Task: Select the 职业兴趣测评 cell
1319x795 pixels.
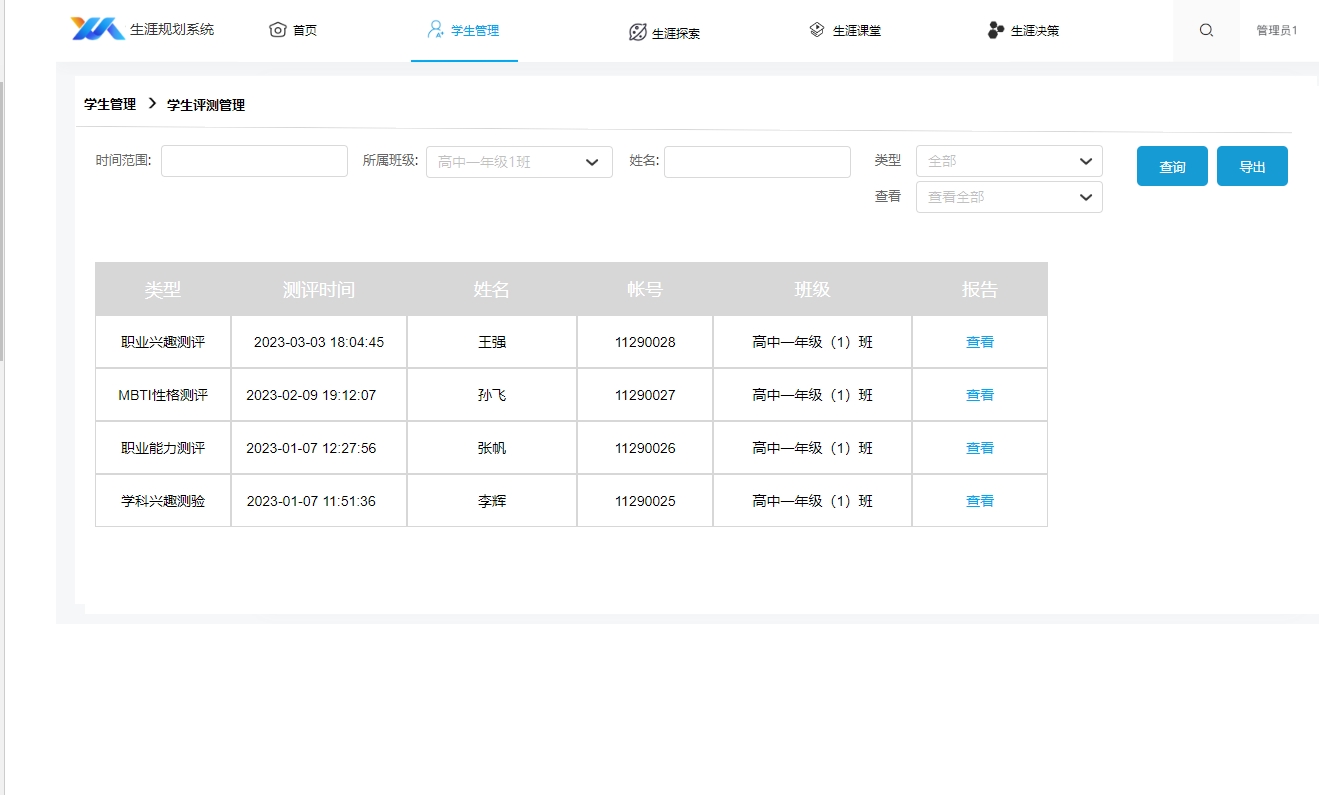Action: coord(163,342)
